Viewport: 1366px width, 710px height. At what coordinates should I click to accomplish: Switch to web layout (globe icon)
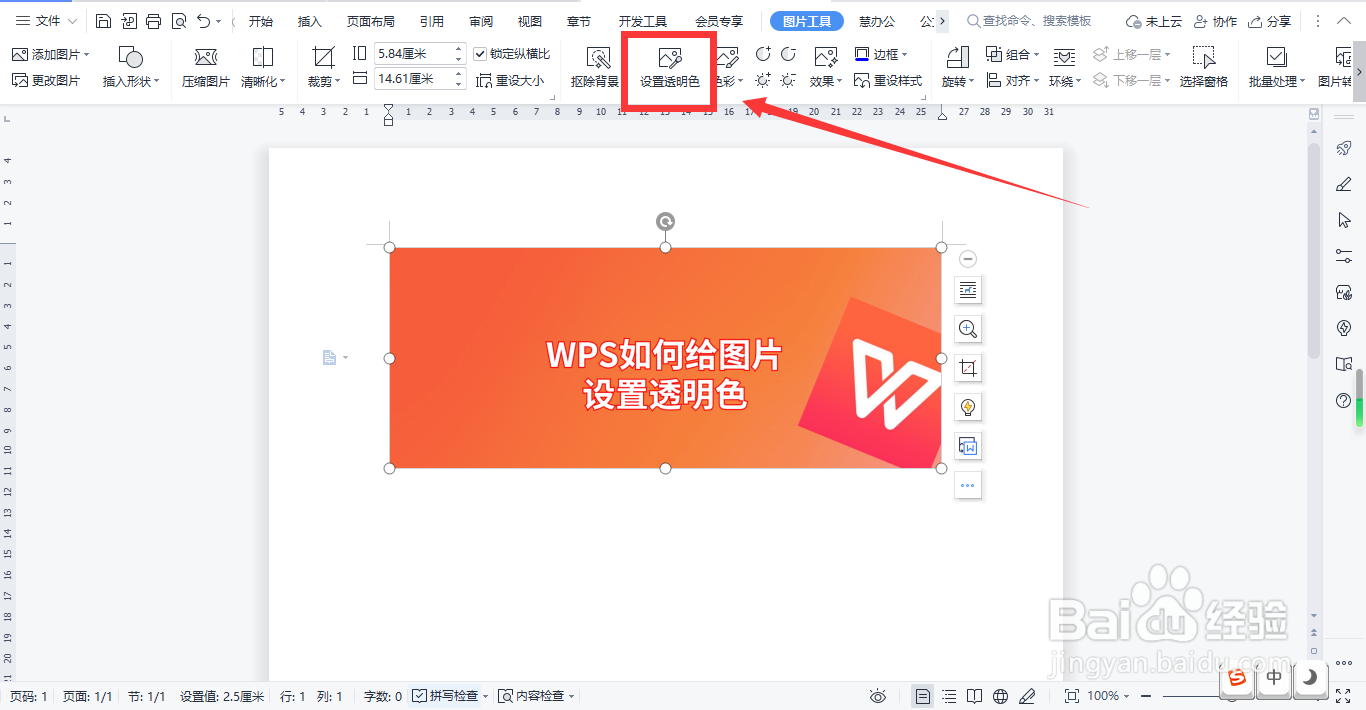click(x=1001, y=696)
